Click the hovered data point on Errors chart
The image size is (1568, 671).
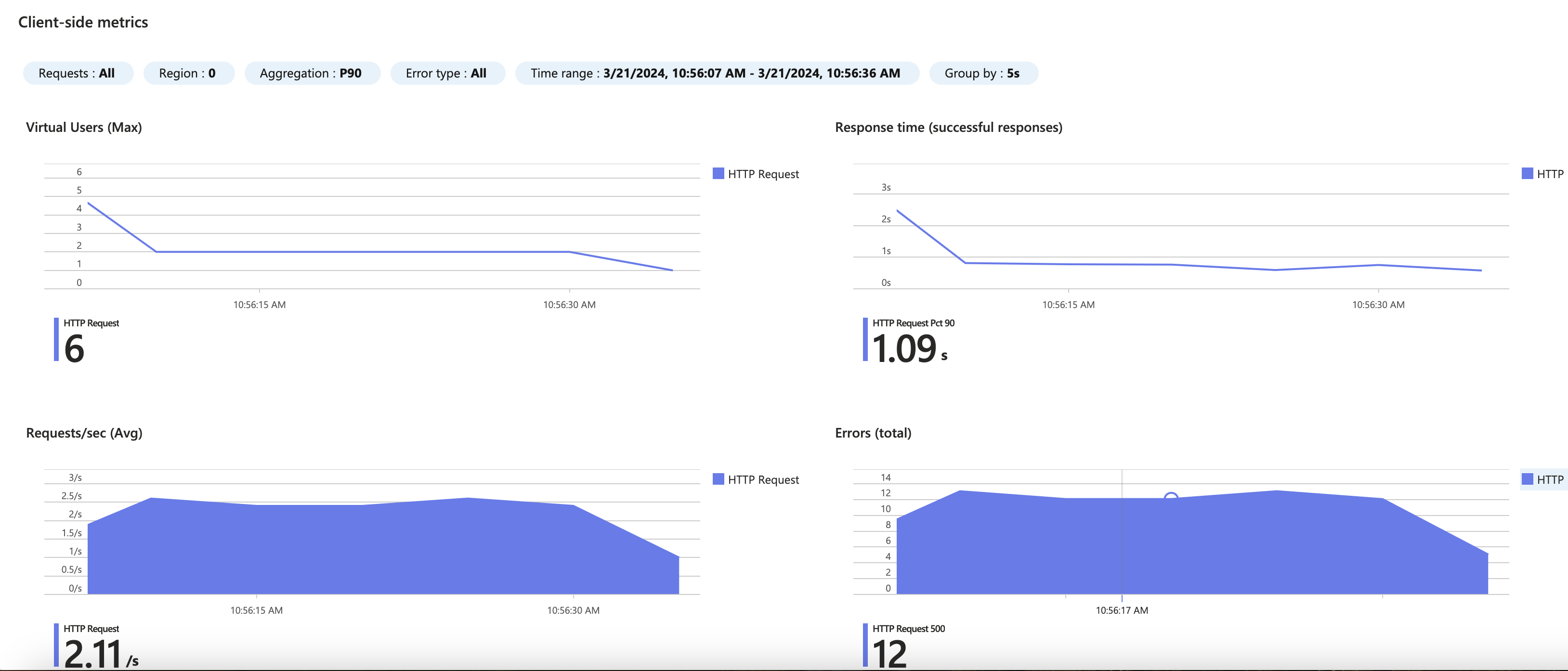[1171, 498]
